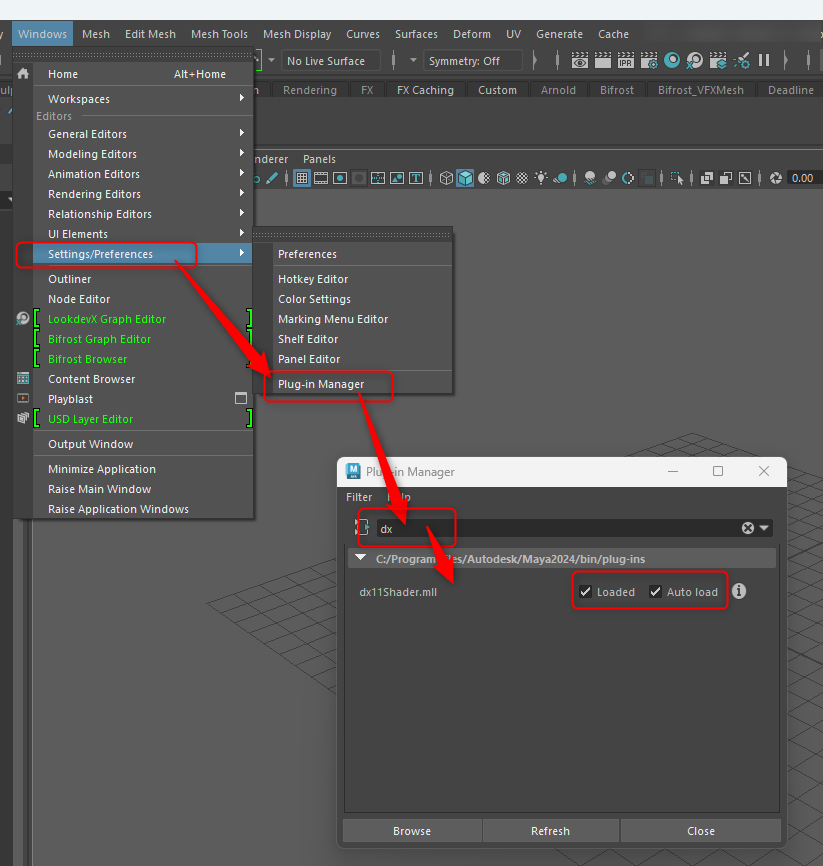The width and height of the screenshot is (823, 866).
Task: Open the No Live Surface dropdown arrow
Action: [x=271, y=60]
